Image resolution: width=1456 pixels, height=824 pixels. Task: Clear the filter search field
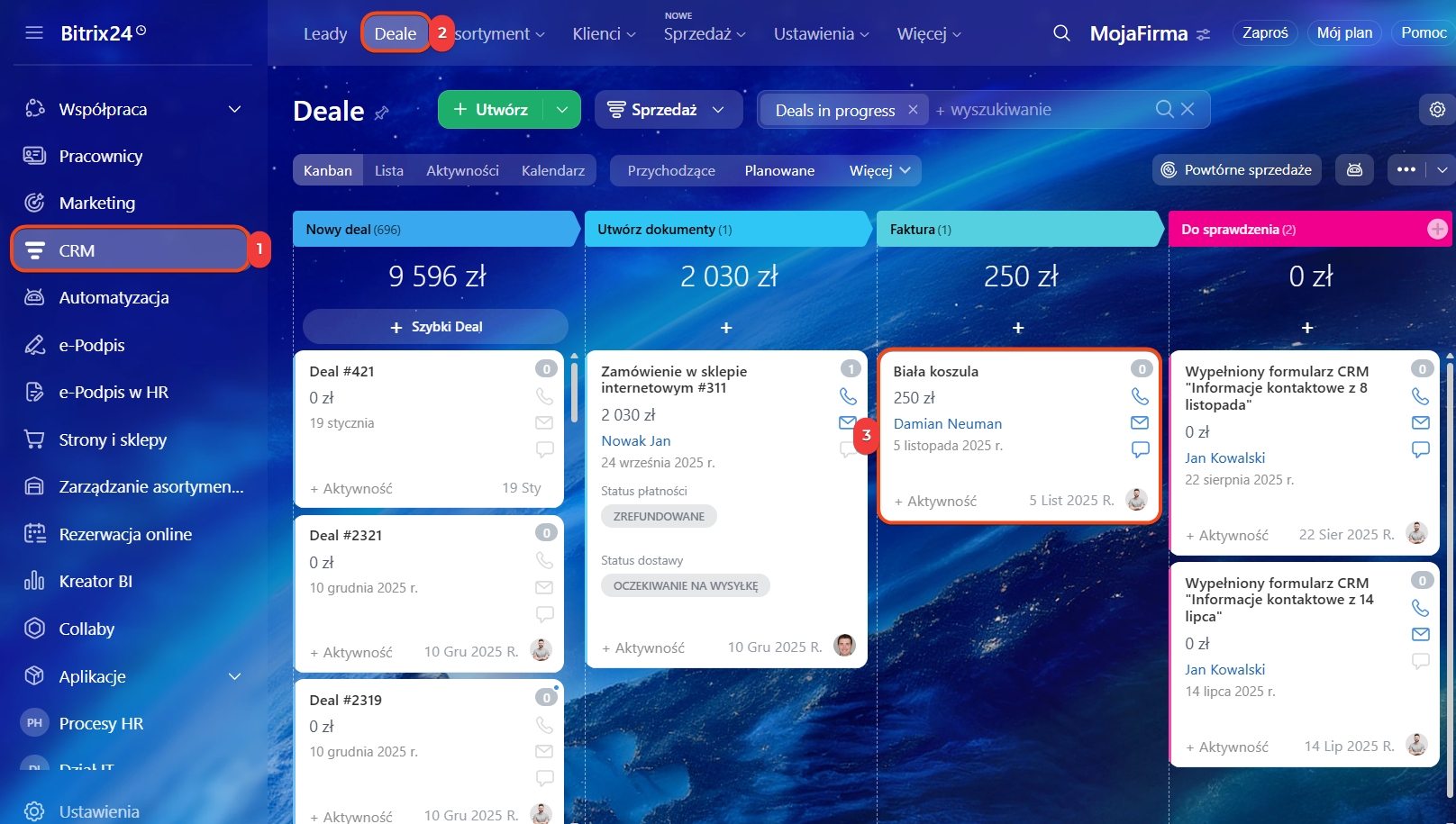(1188, 109)
